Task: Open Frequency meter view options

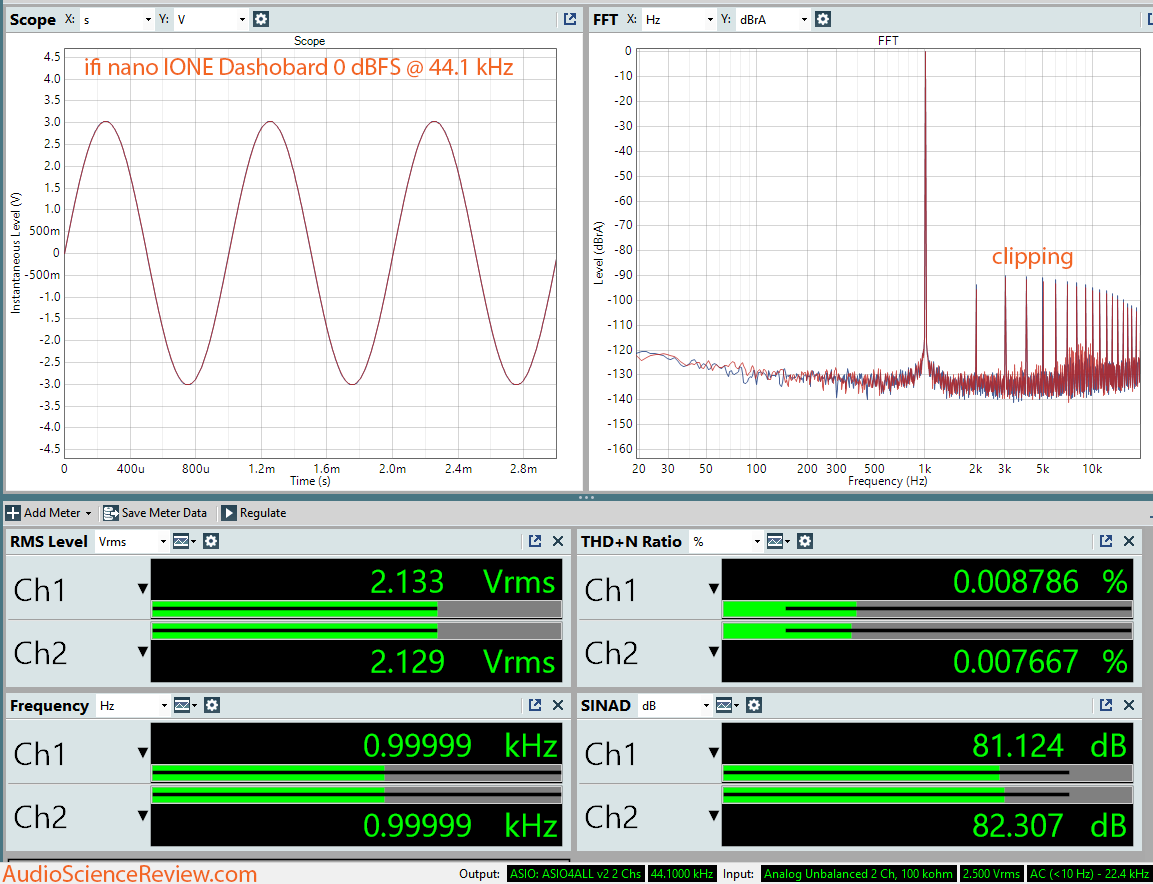Action: [x=185, y=705]
